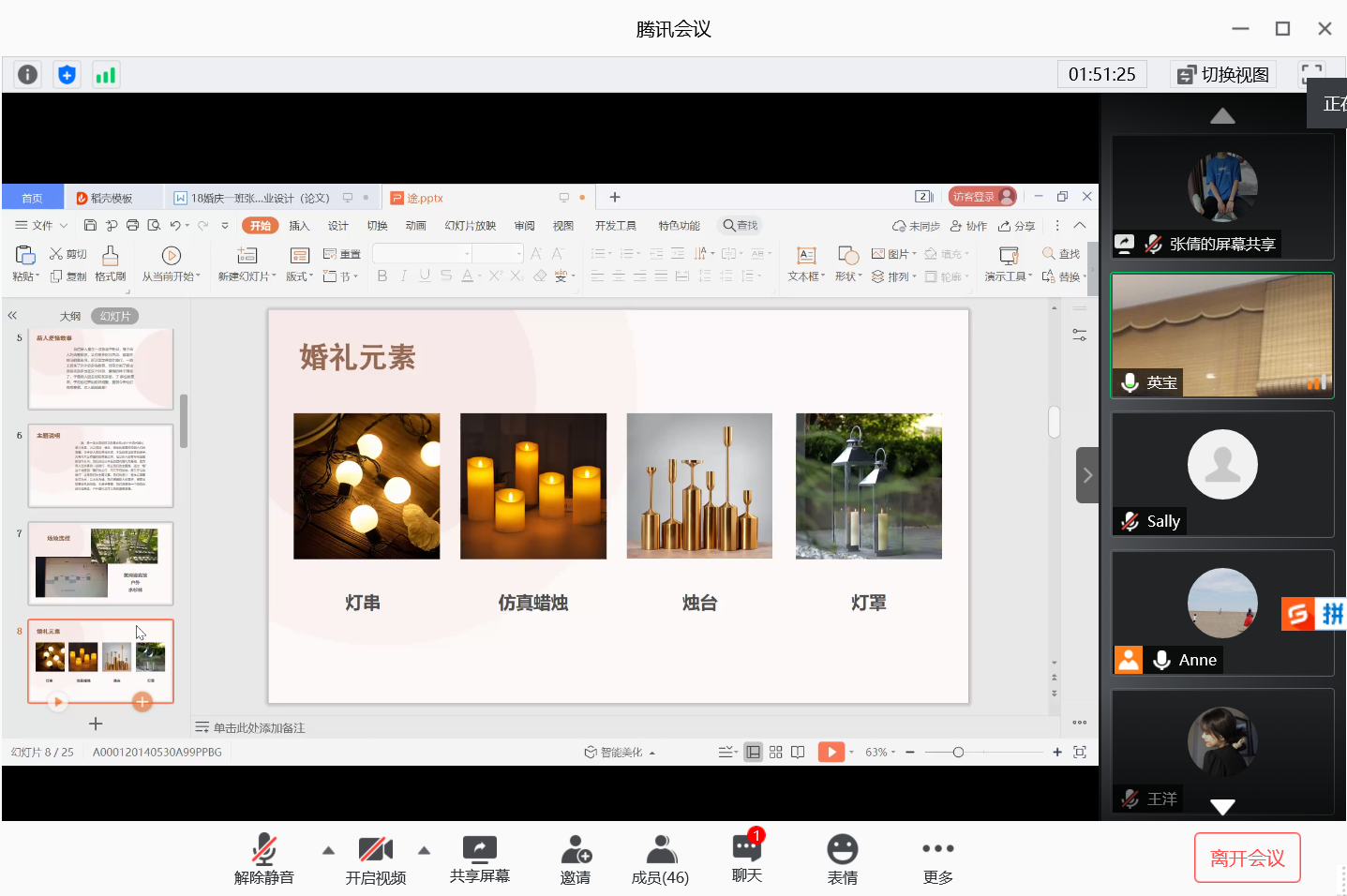The width and height of the screenshot is (1347, 896).
Task: Check the green network signal icon
Action: click(x=106, y=75)
